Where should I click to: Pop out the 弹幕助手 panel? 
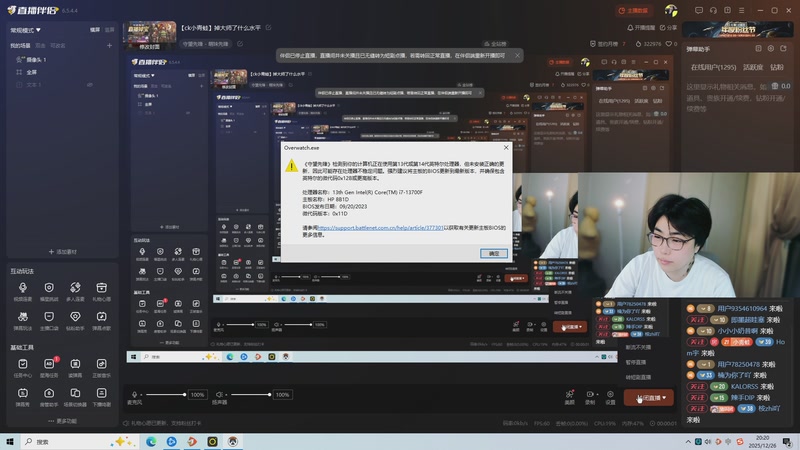point(784,48)
